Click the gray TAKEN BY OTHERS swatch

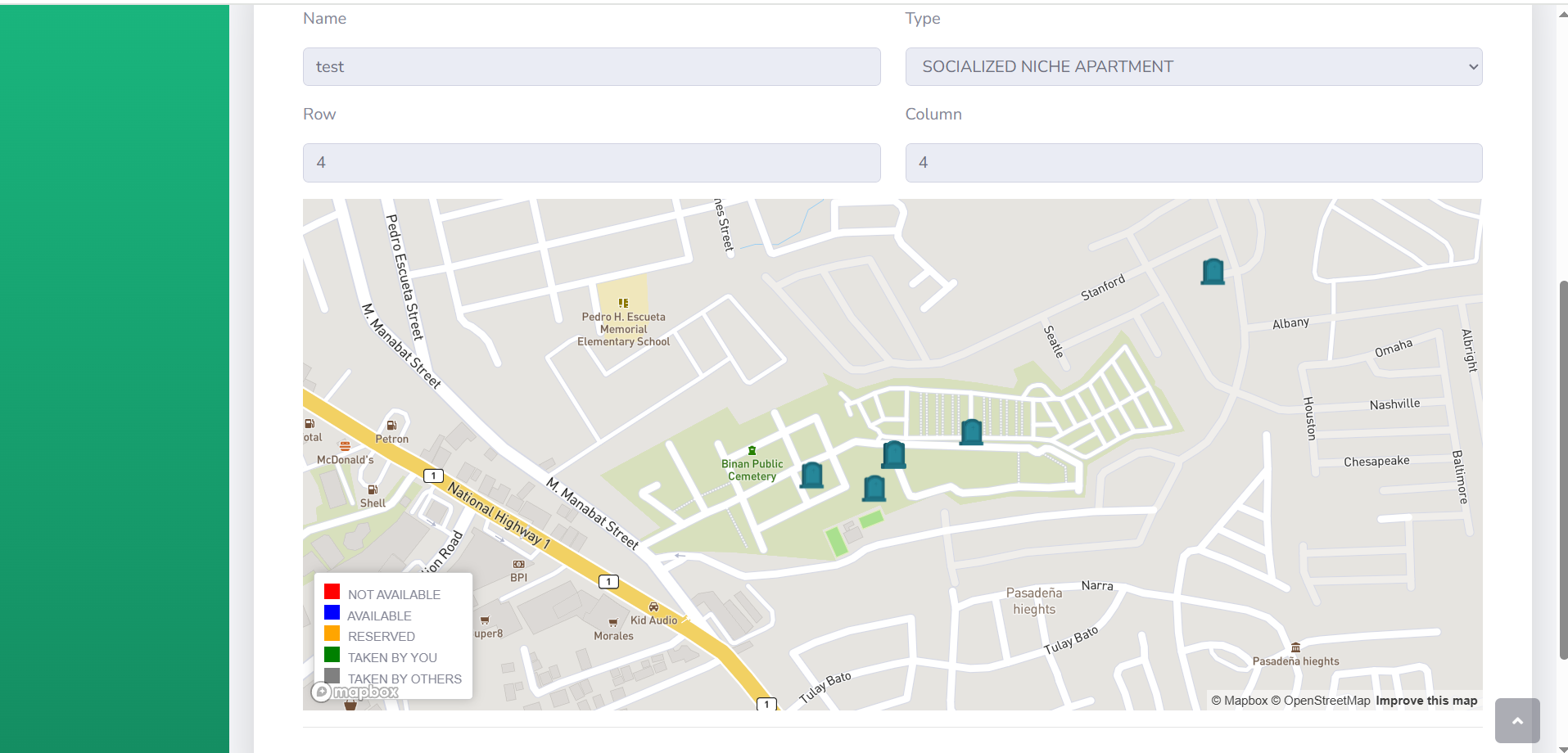(x=332, y=675)
